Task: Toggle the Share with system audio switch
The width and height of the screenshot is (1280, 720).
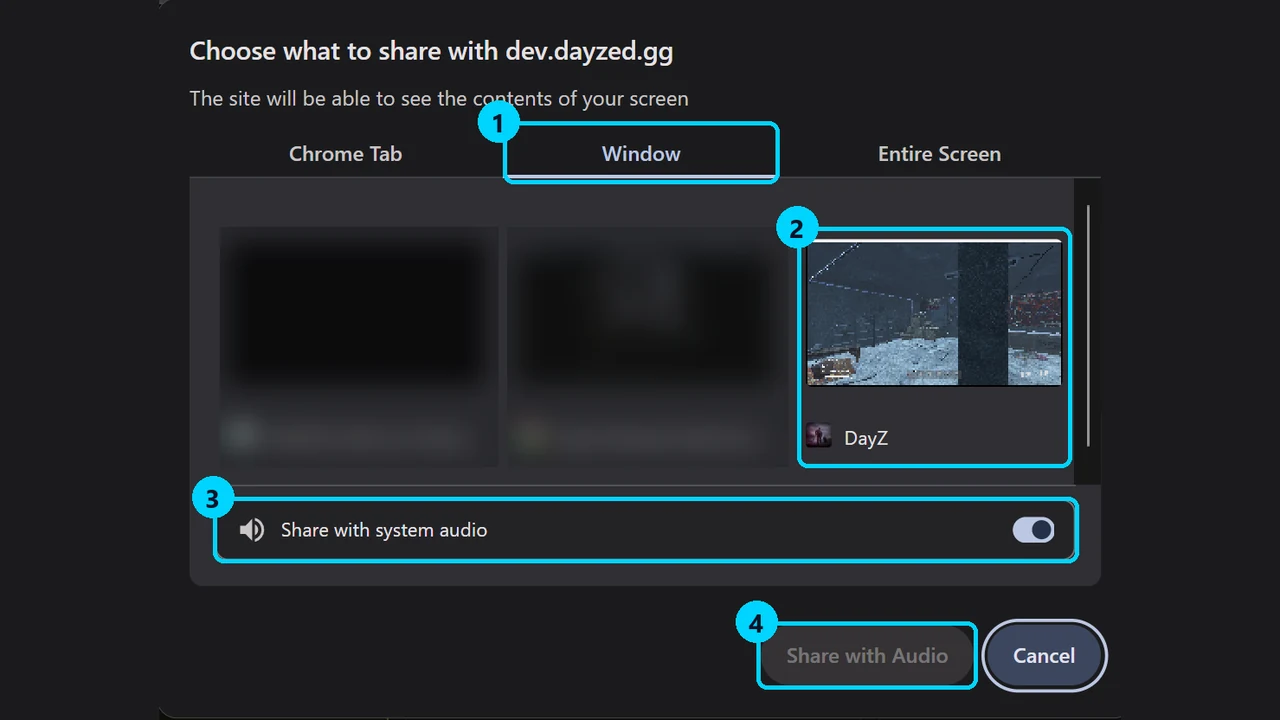Action: click(x=1033, y=530)
